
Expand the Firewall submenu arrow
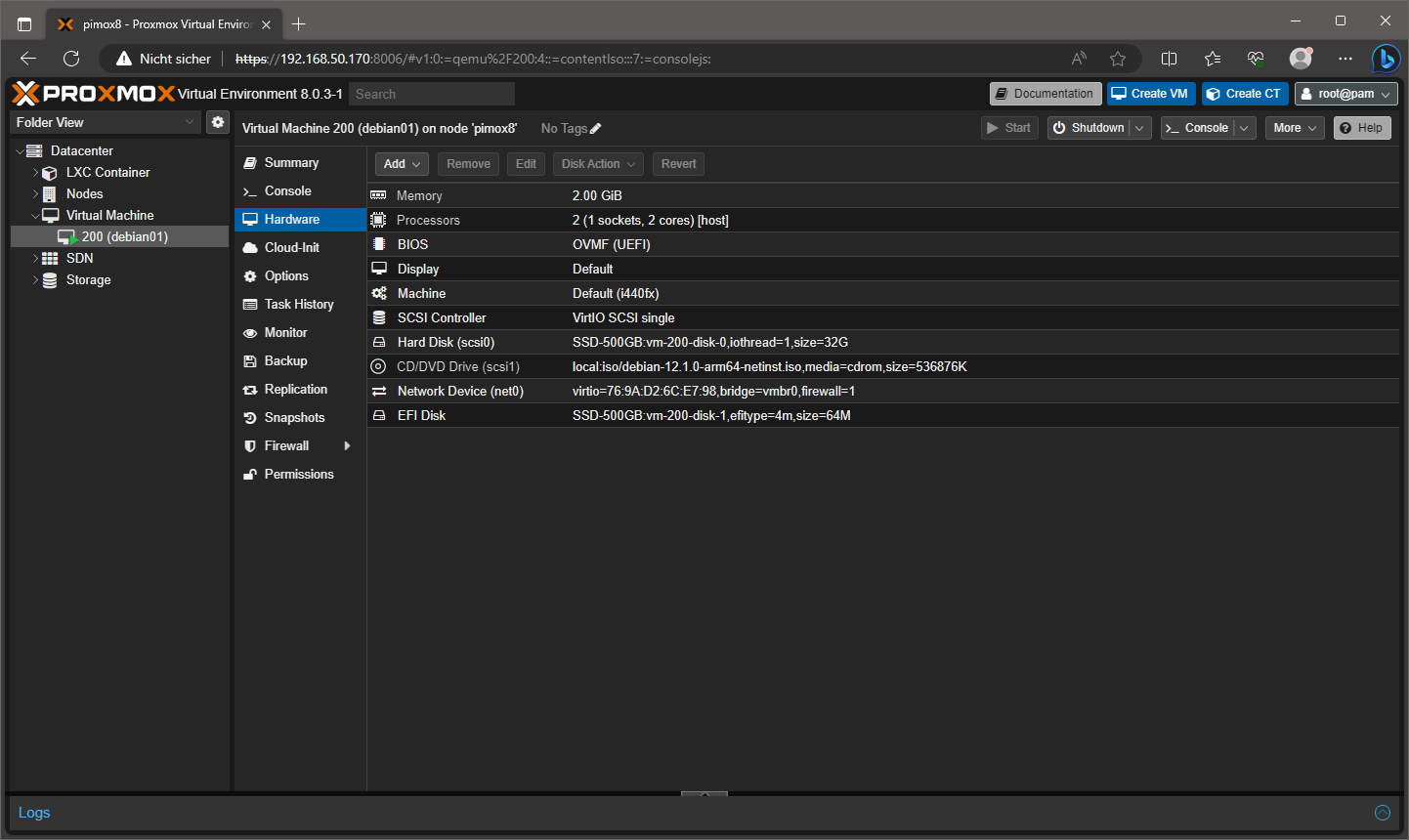click(347, 446)
